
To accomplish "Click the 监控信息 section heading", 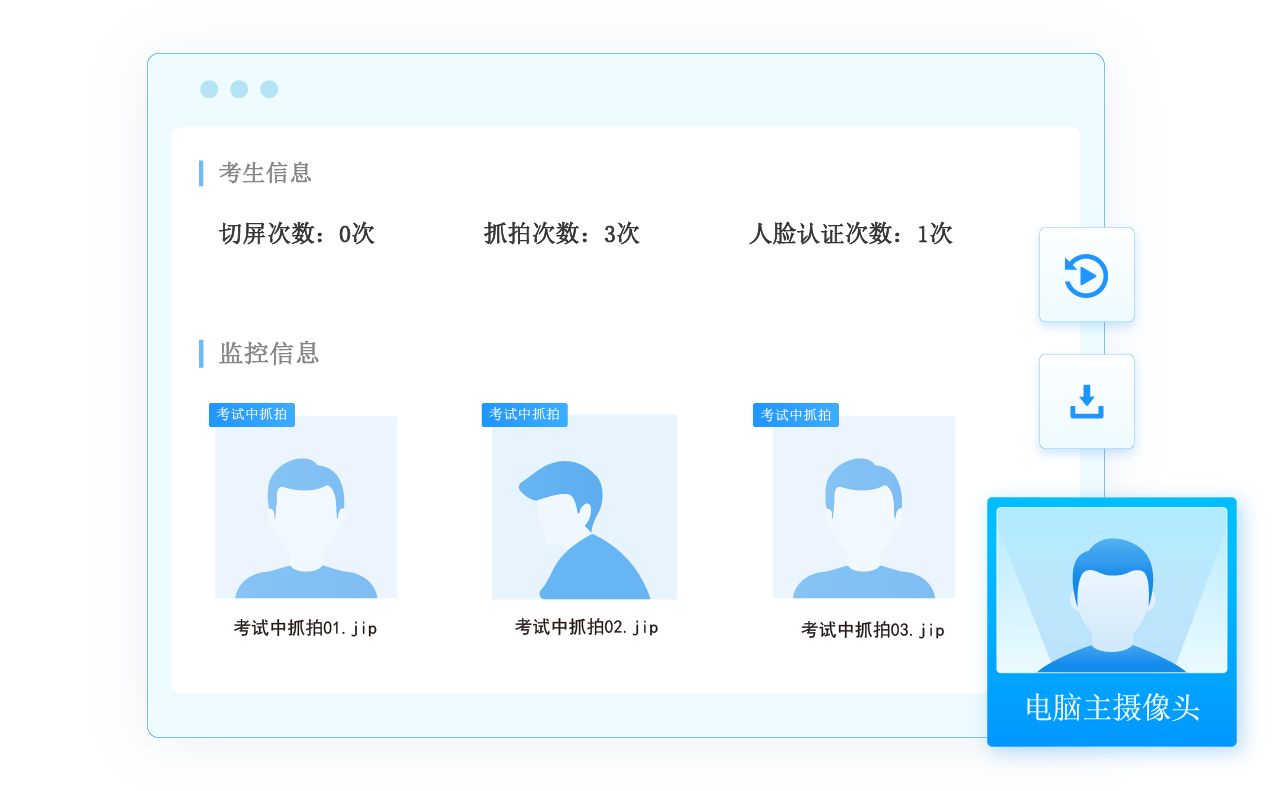I will [x=269, y=353].
